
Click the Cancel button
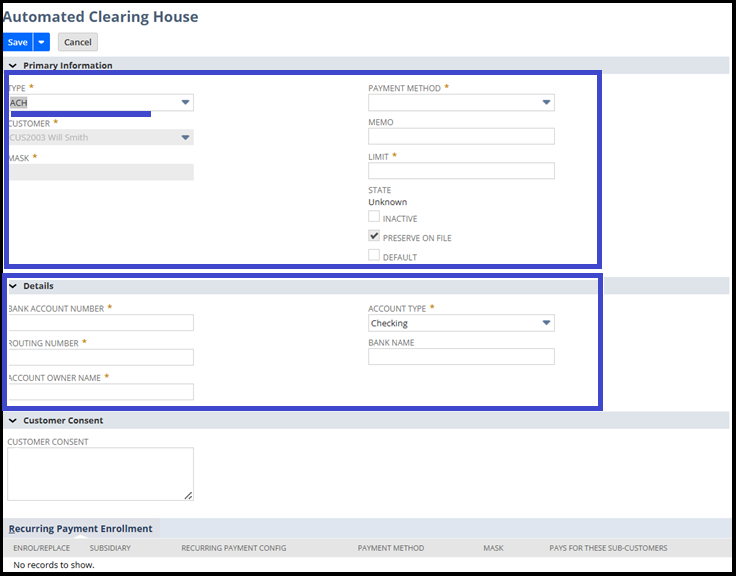click(78, 42)
